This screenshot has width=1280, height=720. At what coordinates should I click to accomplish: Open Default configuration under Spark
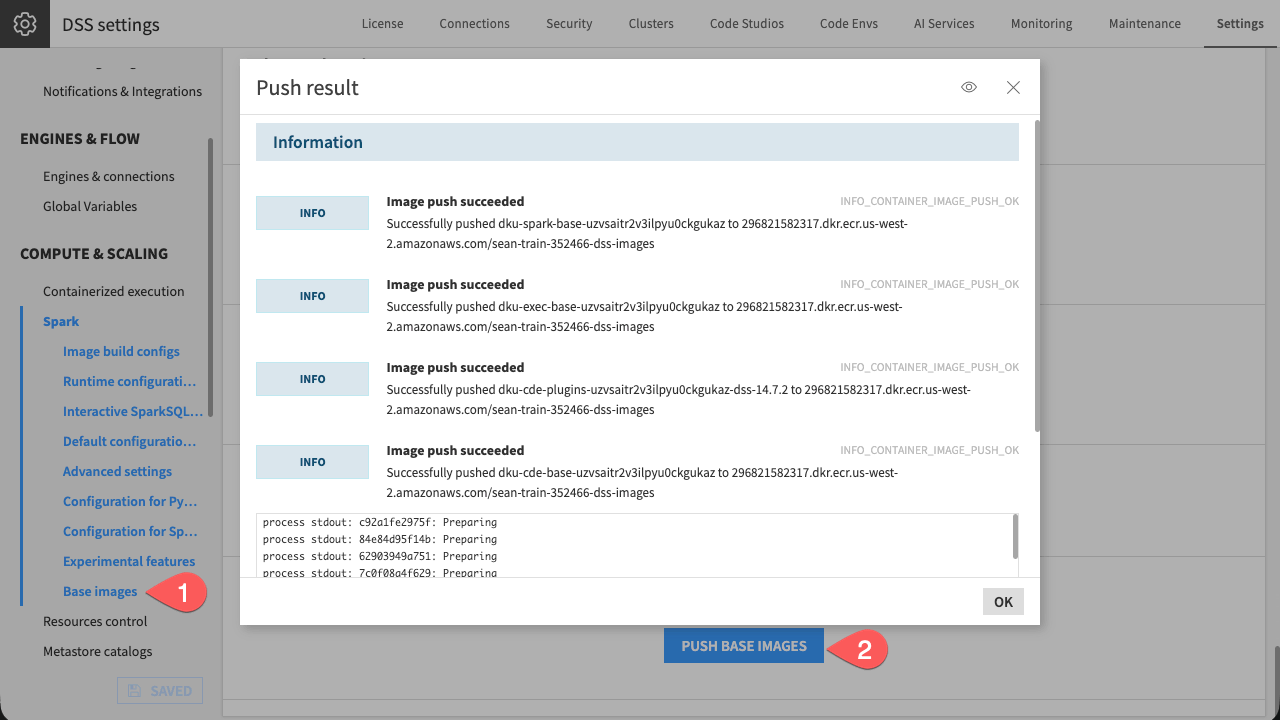129,441
